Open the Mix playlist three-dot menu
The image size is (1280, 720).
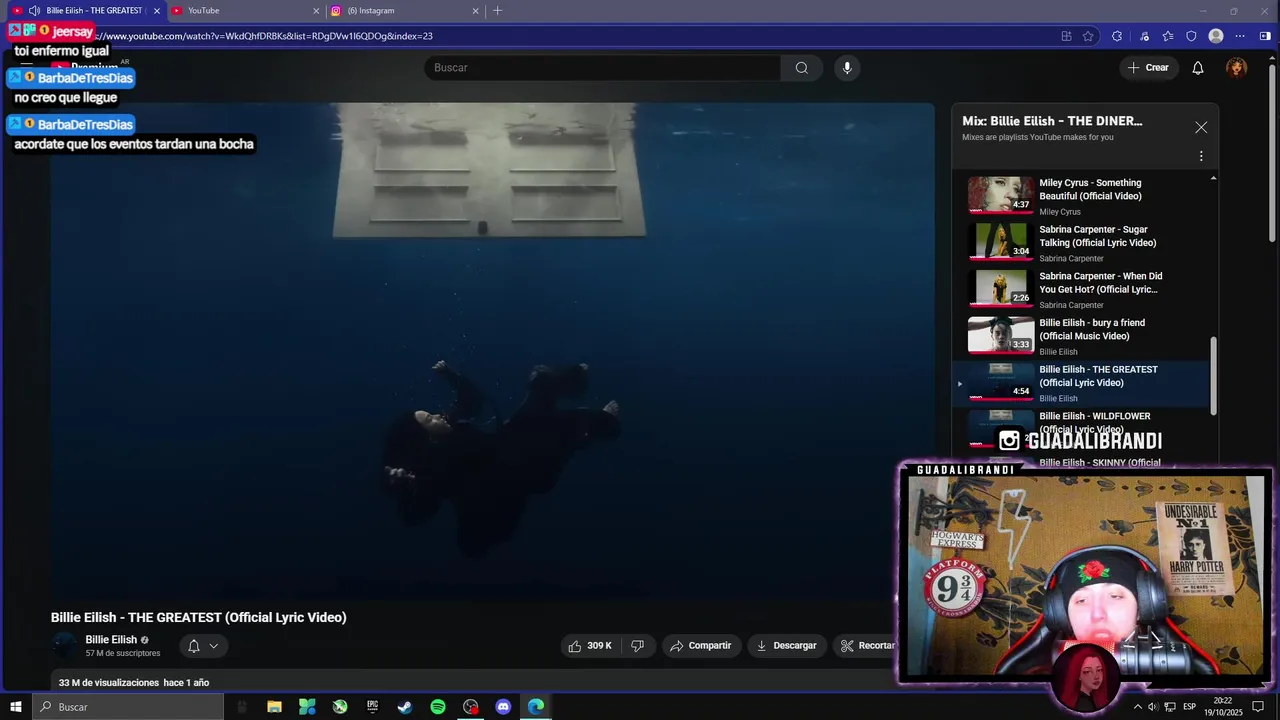point(1201,156)
